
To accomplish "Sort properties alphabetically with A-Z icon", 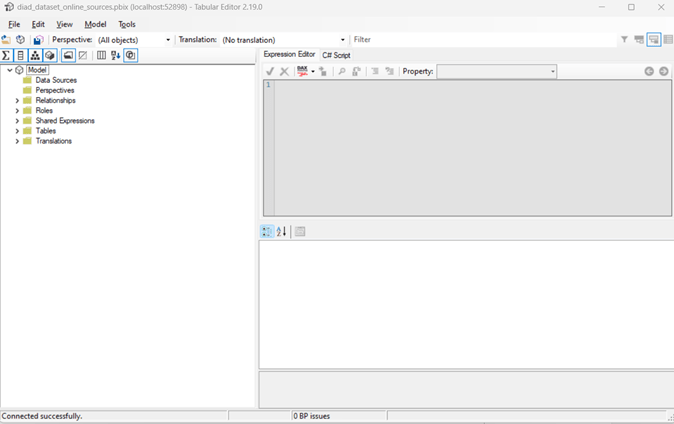I will (x=282, y=232).
